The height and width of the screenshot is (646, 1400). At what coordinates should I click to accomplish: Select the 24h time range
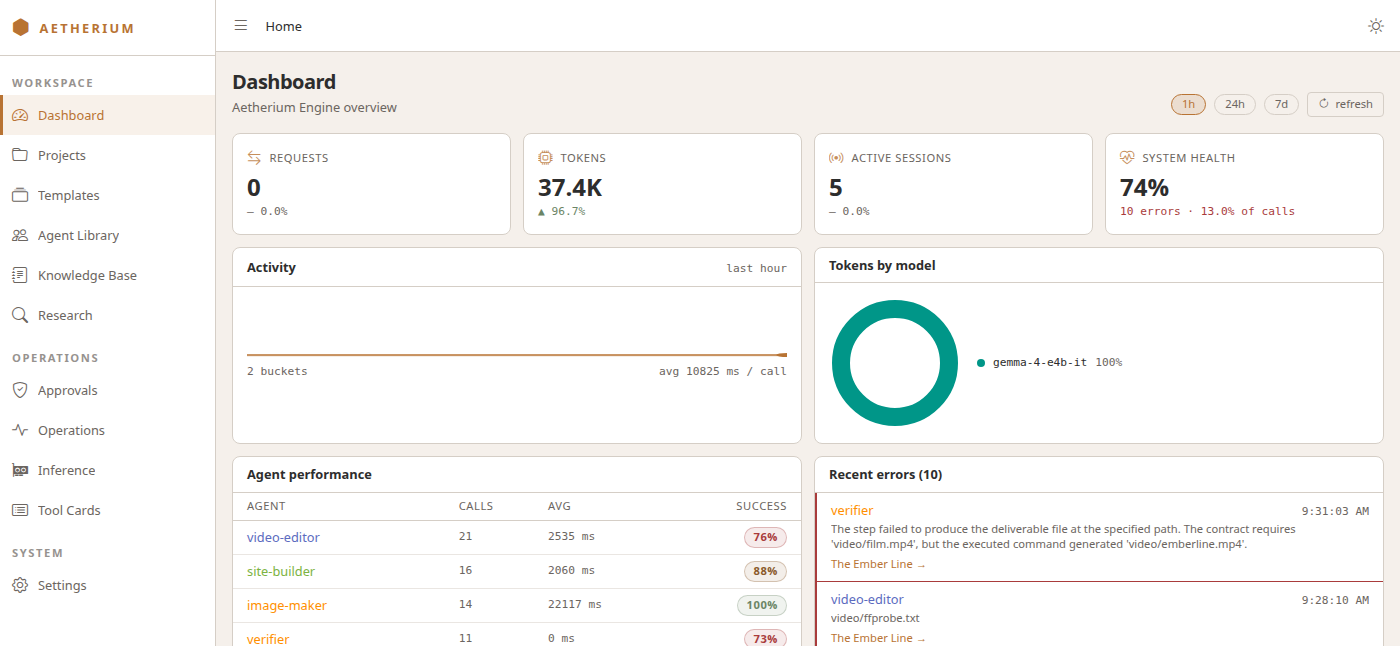point(1235,104)
